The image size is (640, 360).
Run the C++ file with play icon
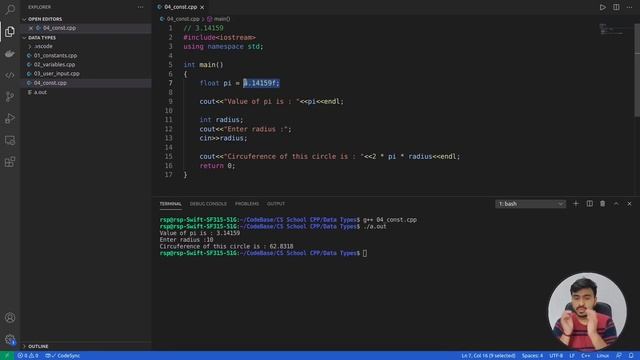[602, 7]
